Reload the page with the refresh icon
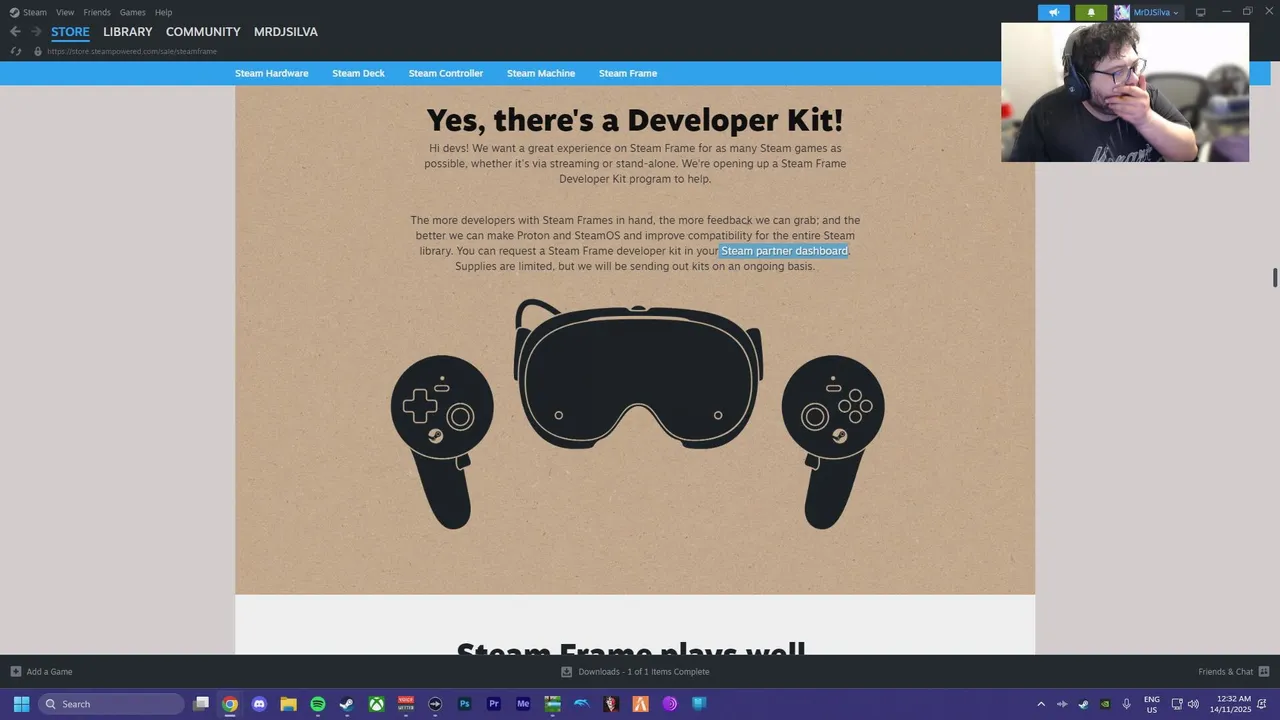The height and width of the screenshot is (720, 1280). pos(16,51)
